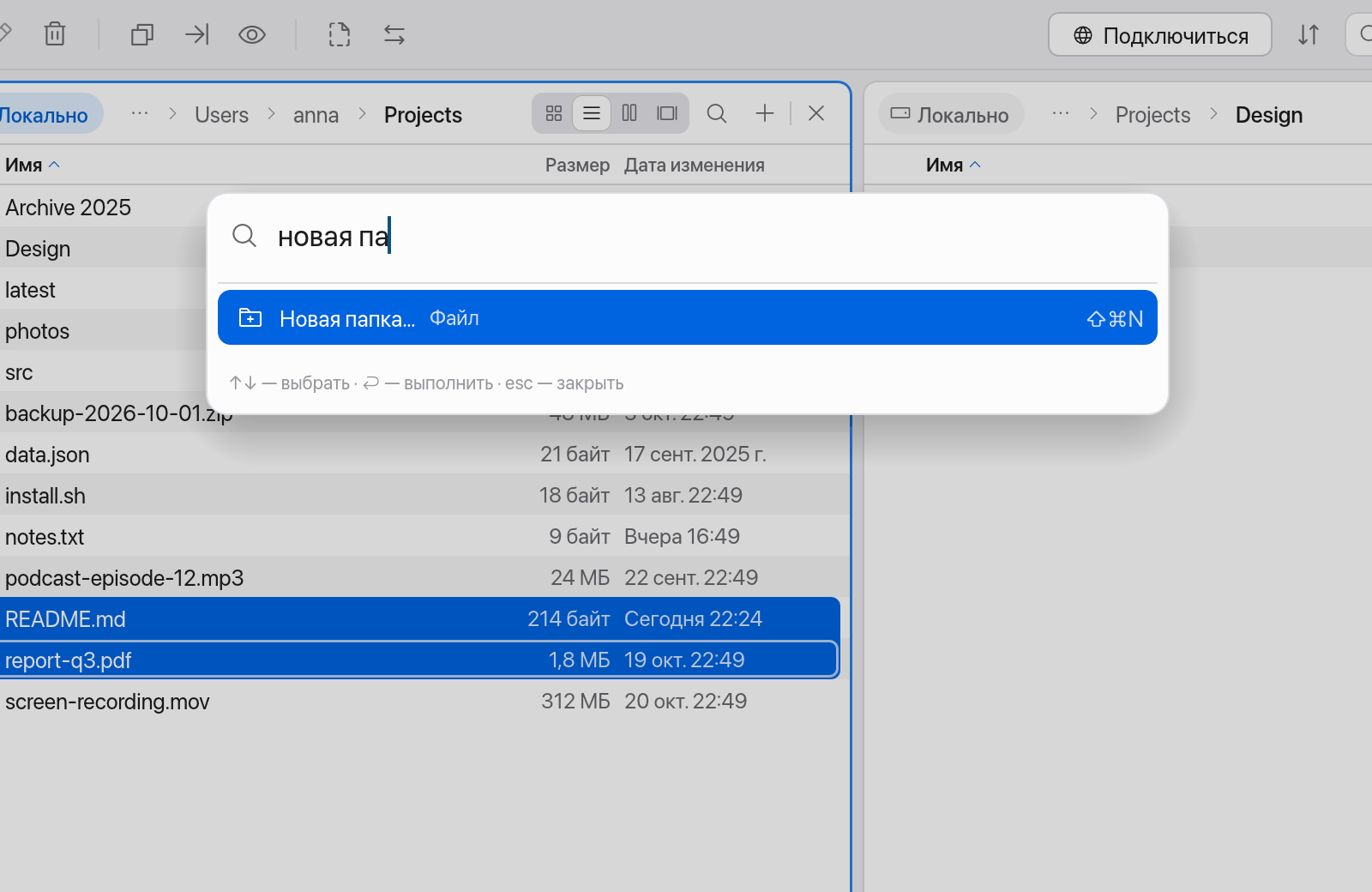Go to Users in left breadcrumb
This screenshot has width=1372, height=892.
(221, 115)
